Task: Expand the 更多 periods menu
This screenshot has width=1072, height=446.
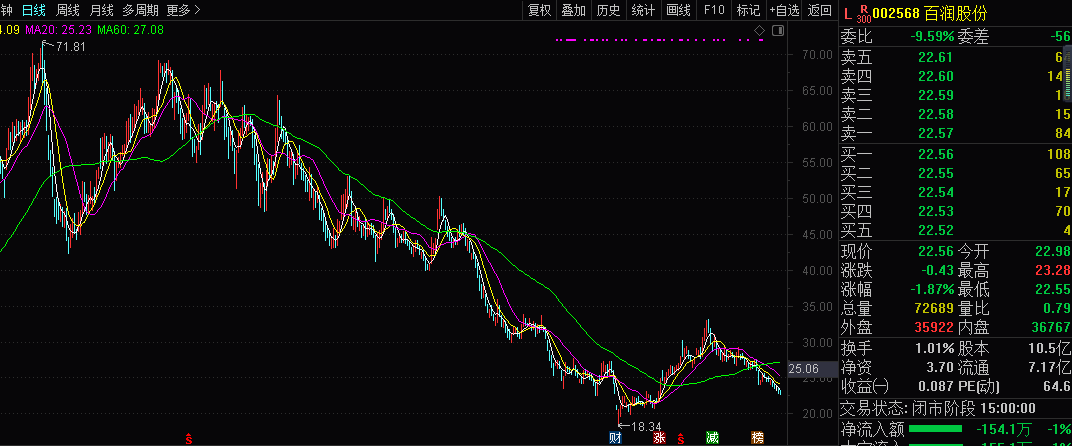Action: click(x=183, y=10)
